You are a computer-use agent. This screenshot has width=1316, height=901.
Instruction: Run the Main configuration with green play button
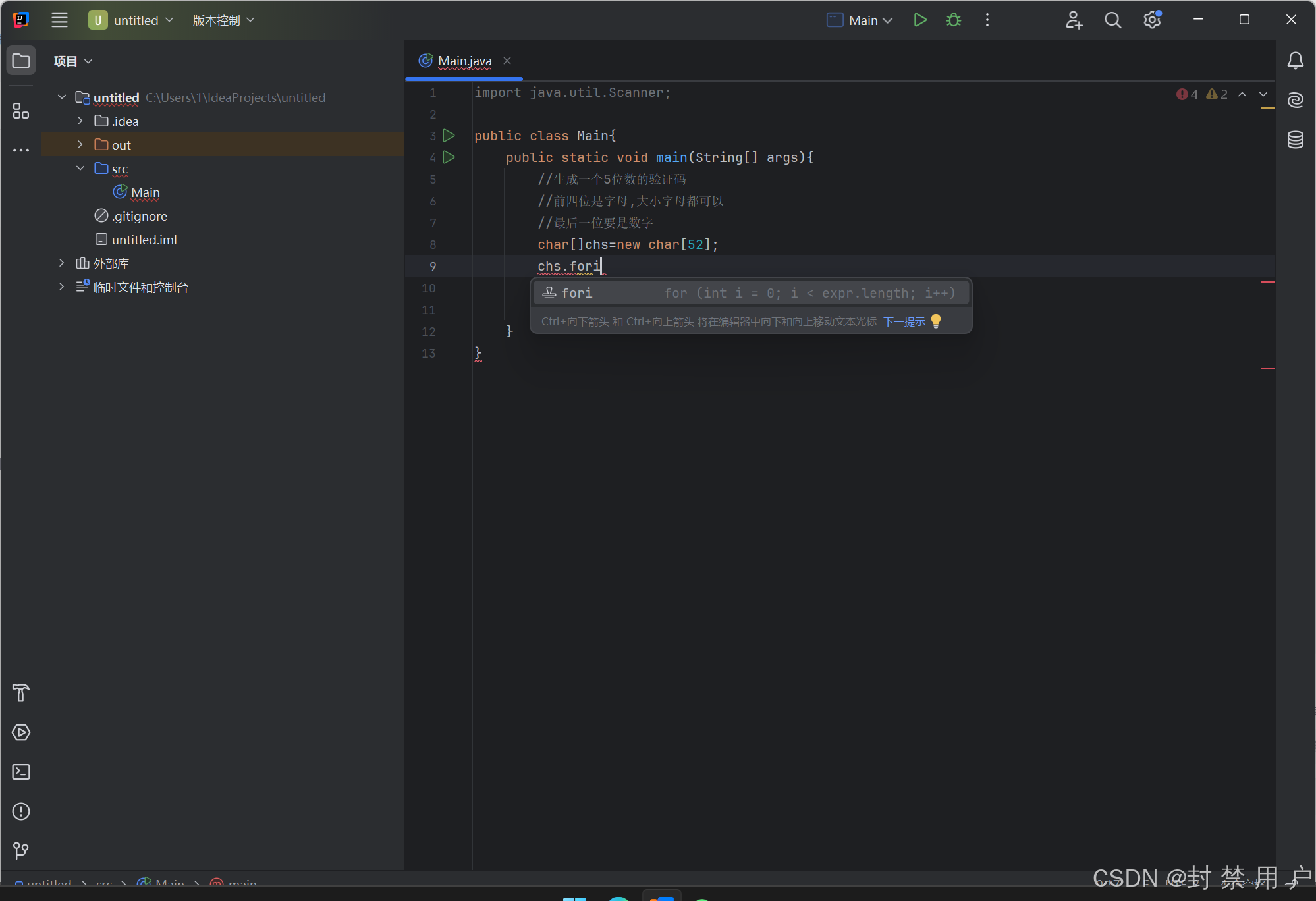point(920,20)
